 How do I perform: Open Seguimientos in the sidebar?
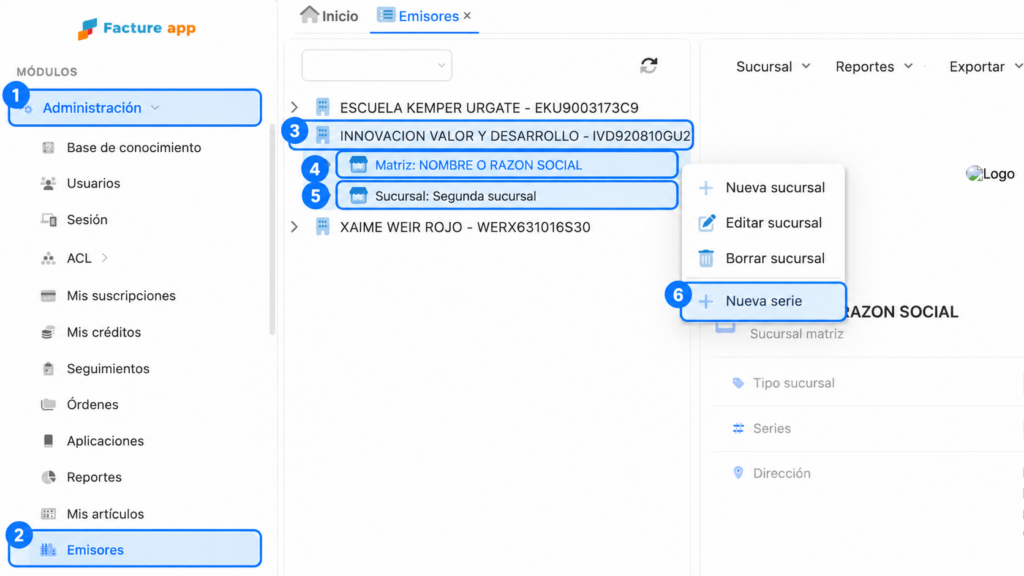pyautogui.click(x=108, y=369)
